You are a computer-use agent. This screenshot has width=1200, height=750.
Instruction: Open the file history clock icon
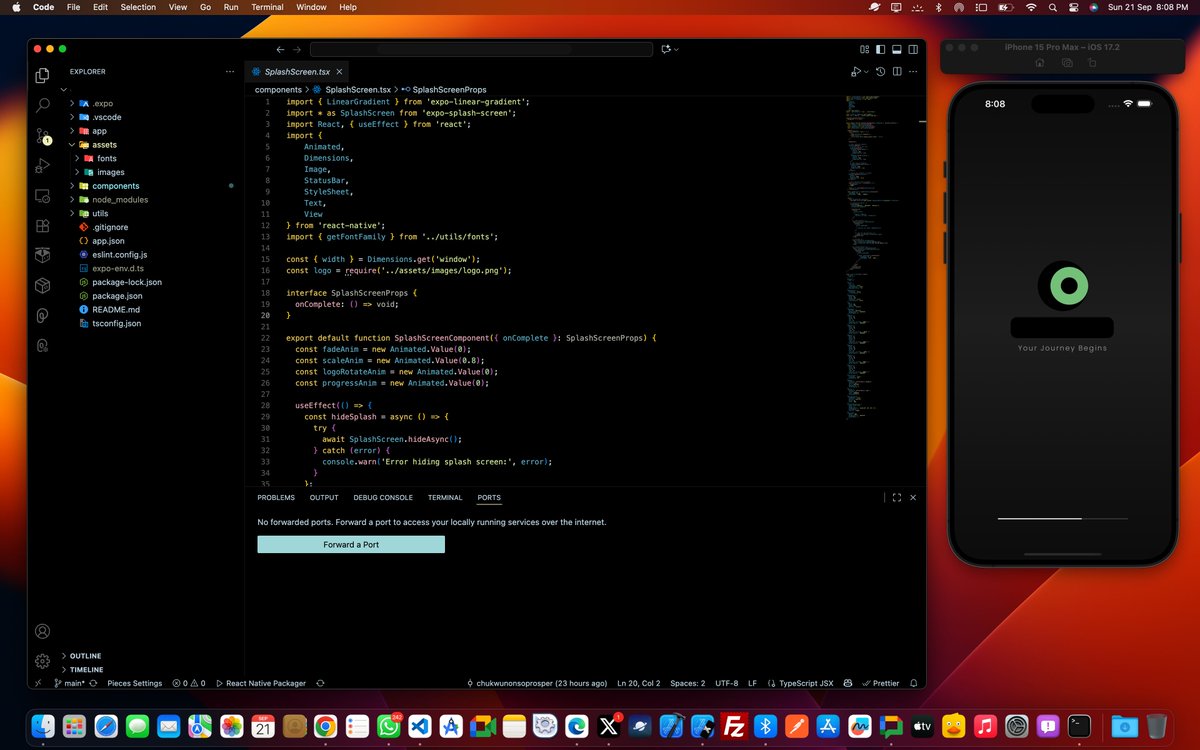(x=881, y=72)
